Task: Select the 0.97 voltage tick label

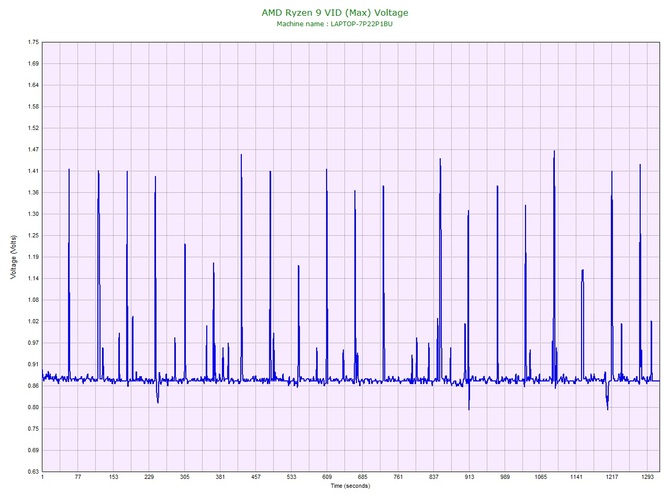Action: pyautogui.click(x=33, y=343)
